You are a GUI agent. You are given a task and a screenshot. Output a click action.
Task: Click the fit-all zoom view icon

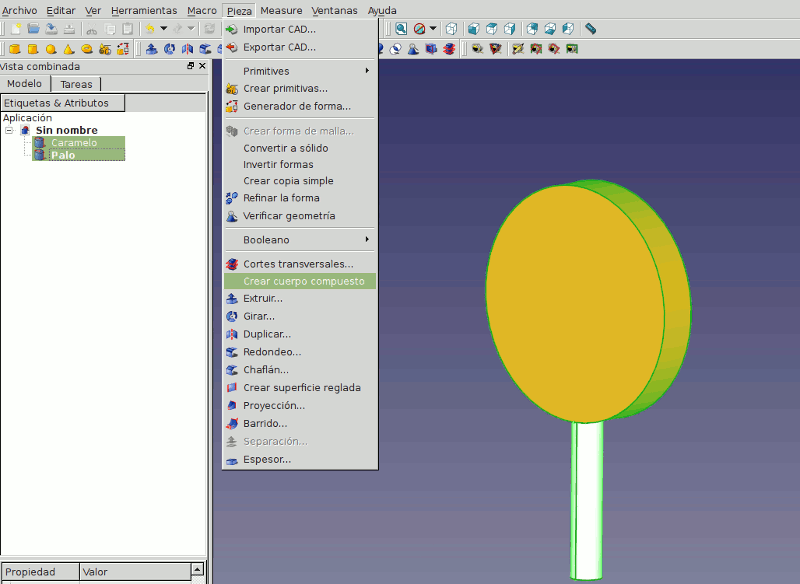[x=400, y=29]
